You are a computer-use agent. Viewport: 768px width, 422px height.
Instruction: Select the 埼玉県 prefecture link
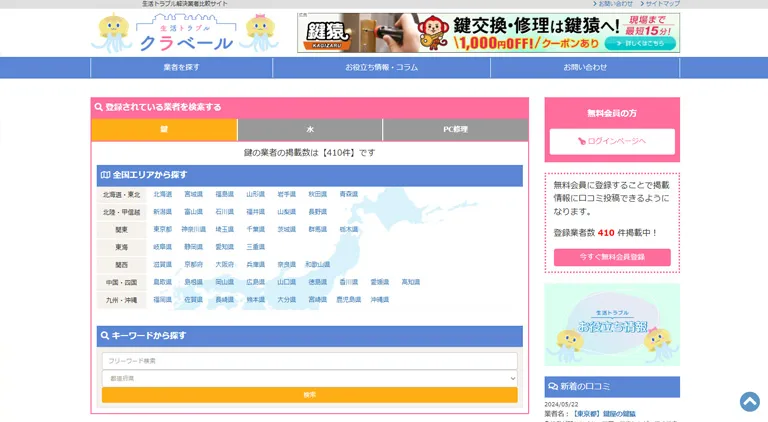click(224, 229)
